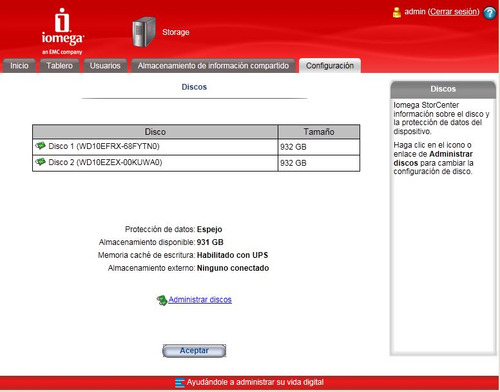Click the Discos help panel header
Screen dimensions: 500x392
443,89
